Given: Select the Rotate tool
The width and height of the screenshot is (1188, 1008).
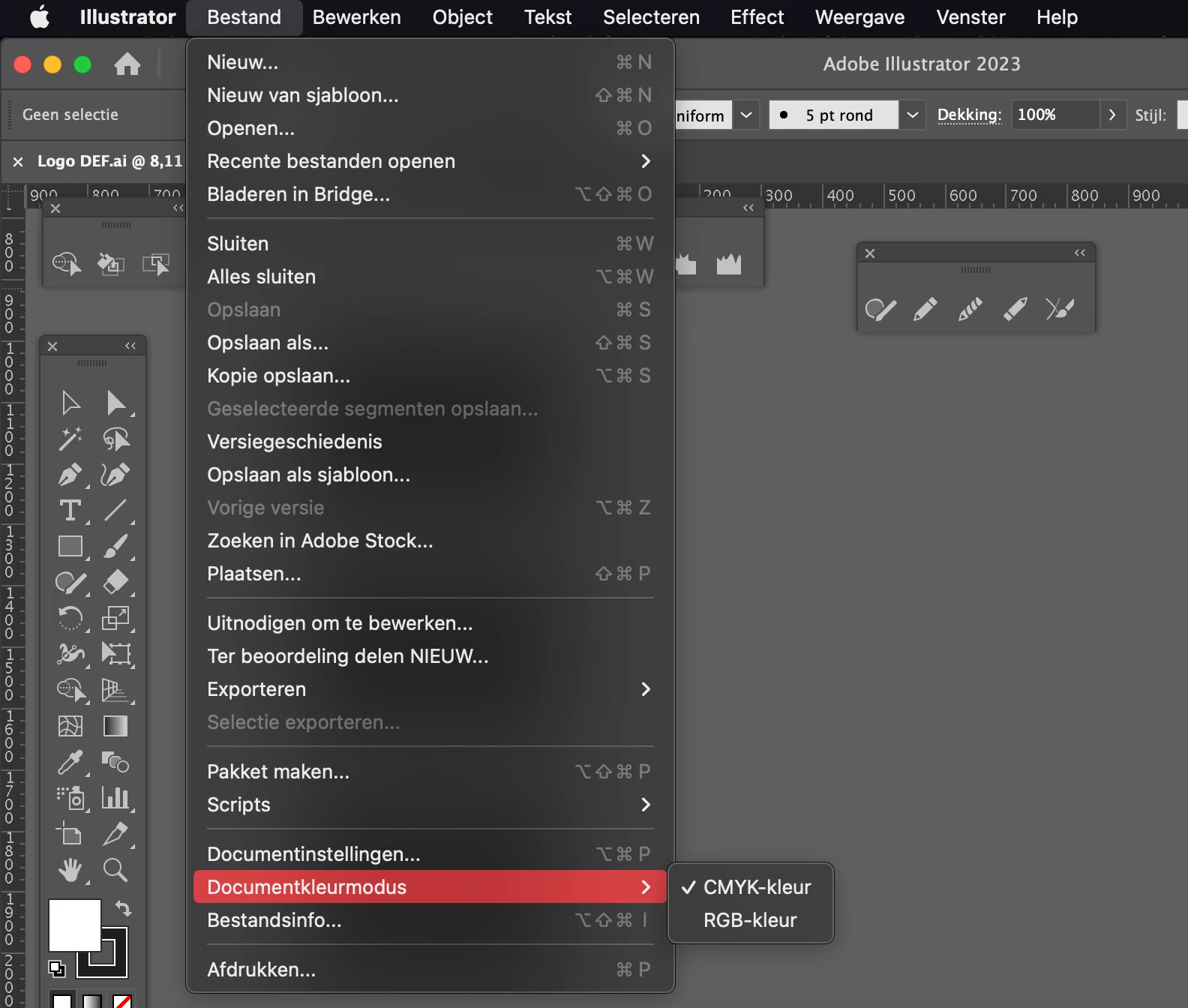Looking at the screenshot, I should [70, 618].
